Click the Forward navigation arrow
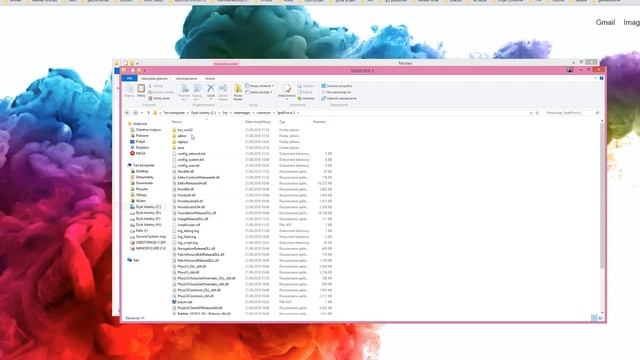 [136, 113]
